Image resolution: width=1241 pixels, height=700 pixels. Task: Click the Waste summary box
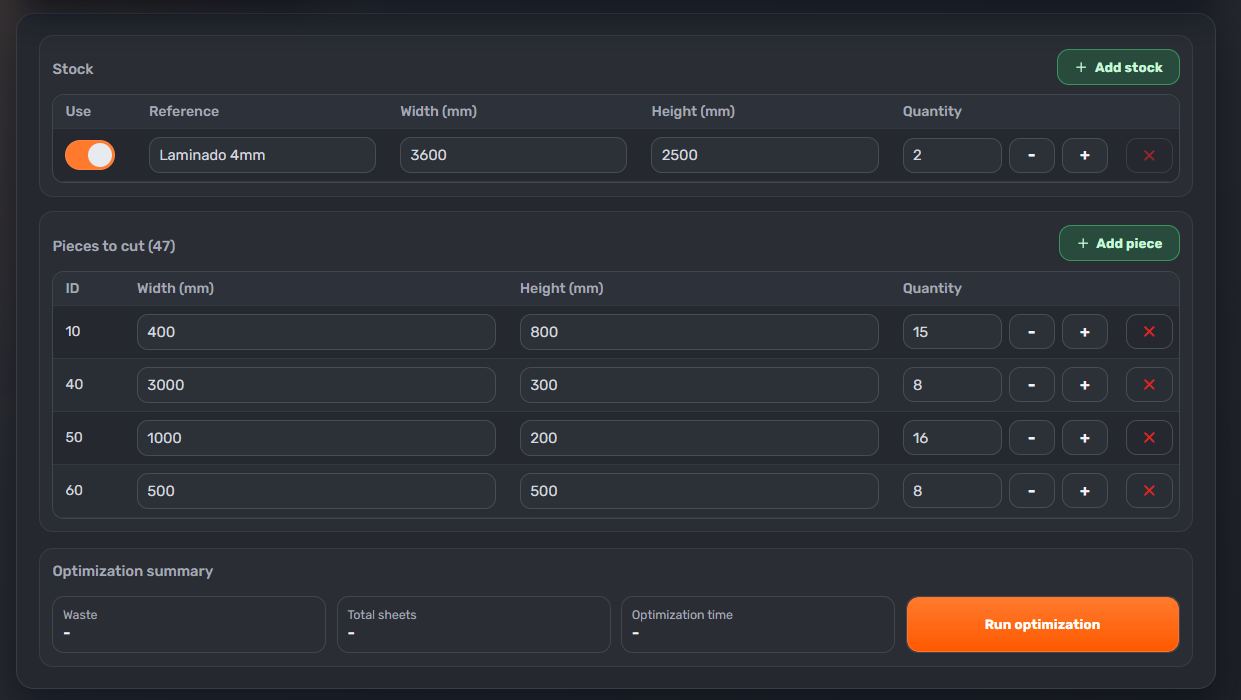(188, 624)
